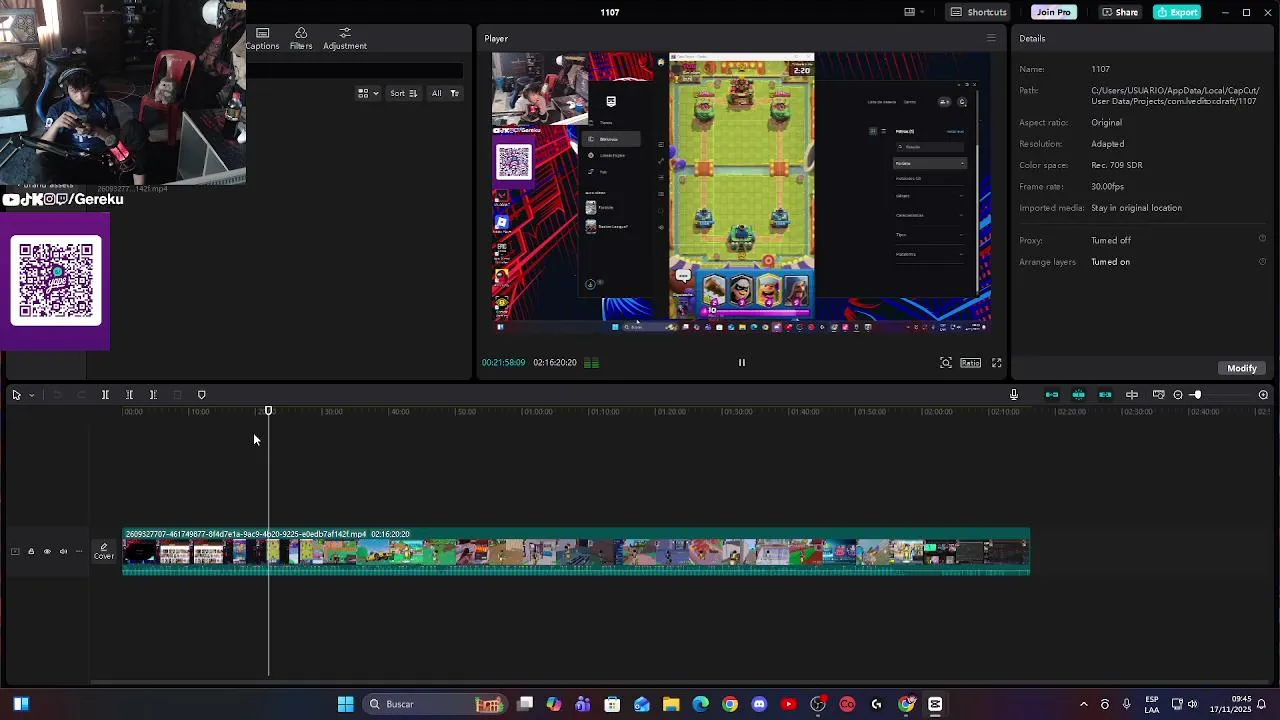
Task: Open the Windows Start menu
Action: click(345, 704)
